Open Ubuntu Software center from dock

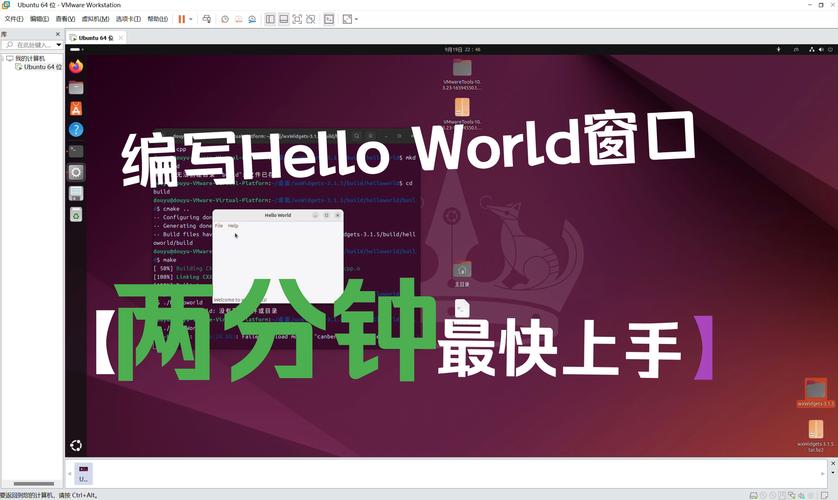pyautogui.click(x=76, y=108)
